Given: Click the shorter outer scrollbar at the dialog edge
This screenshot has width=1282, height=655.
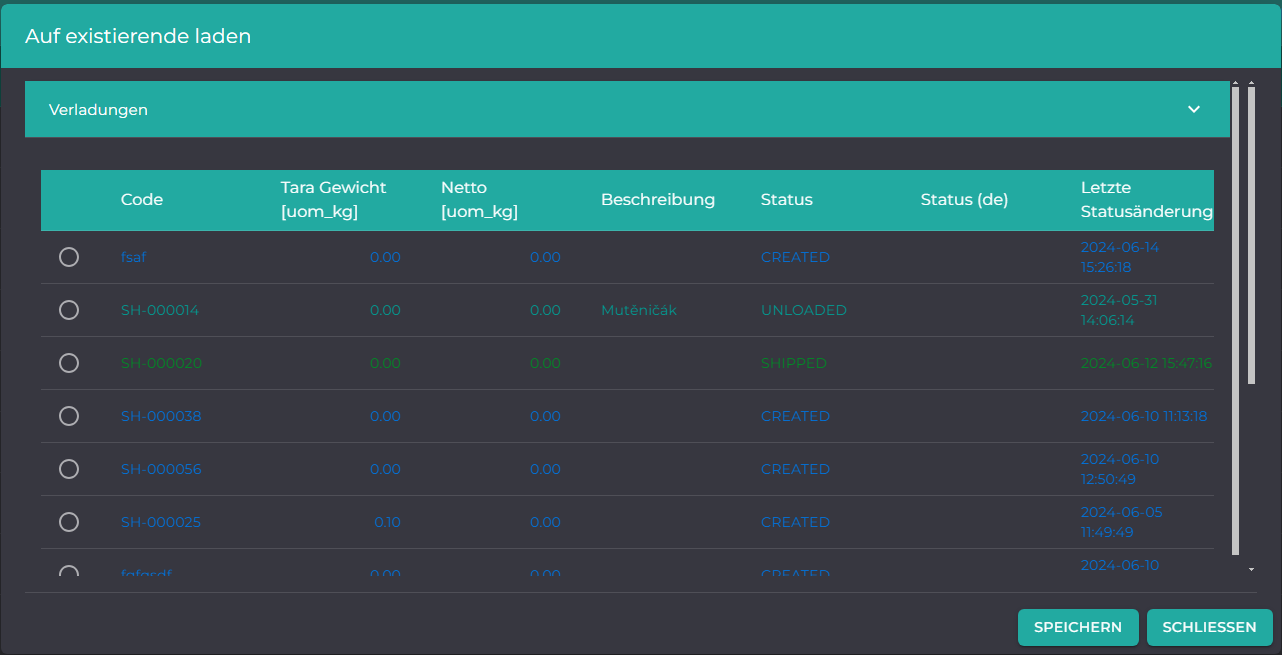Looking at the screenshot, I should point(1252,235).
